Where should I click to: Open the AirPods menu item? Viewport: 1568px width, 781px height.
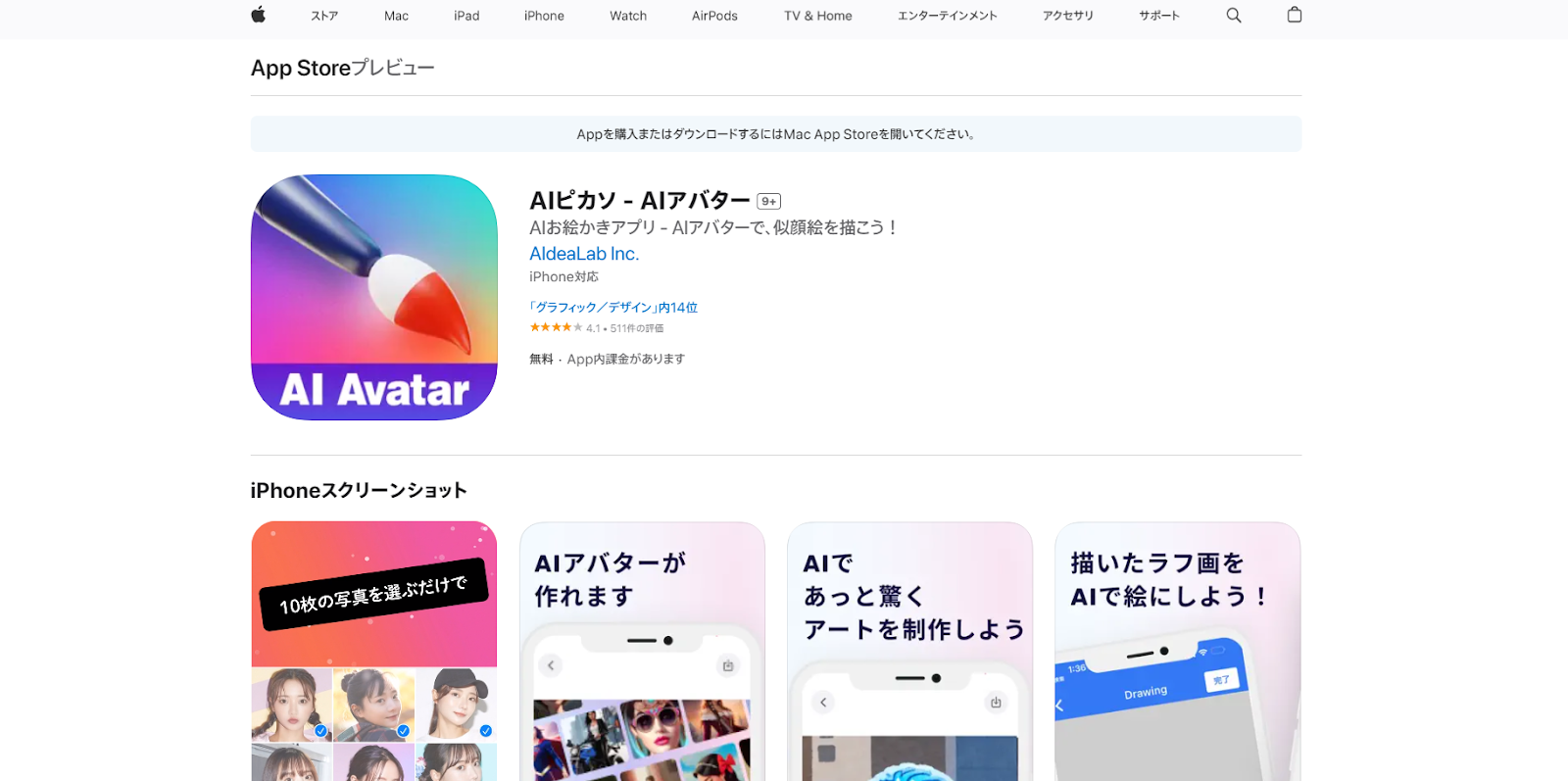[x=714, y=16]
